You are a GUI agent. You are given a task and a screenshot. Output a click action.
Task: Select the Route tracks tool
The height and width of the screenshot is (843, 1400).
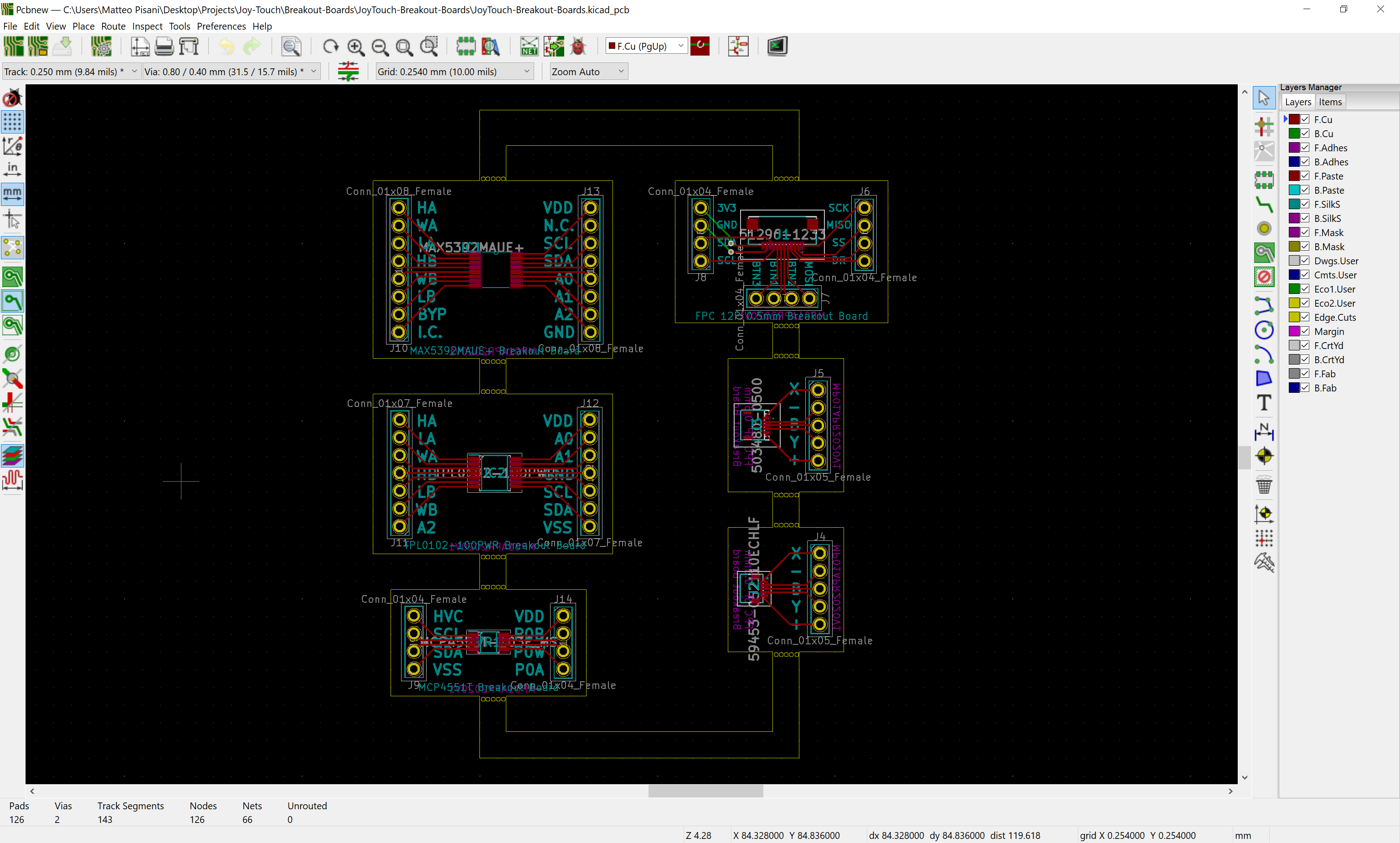1264,205
